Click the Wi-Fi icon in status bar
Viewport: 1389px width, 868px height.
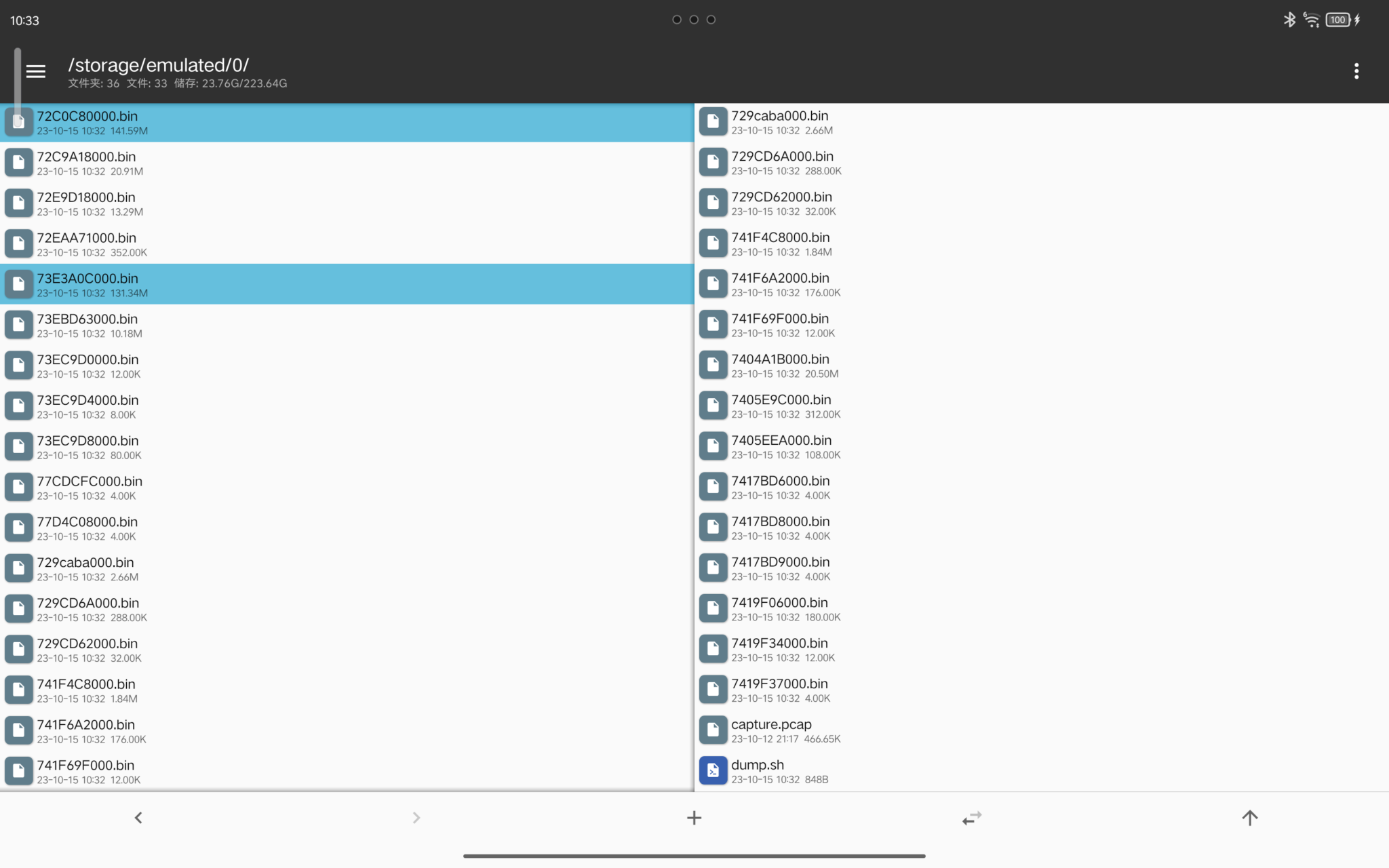[x=1312, y=20]
